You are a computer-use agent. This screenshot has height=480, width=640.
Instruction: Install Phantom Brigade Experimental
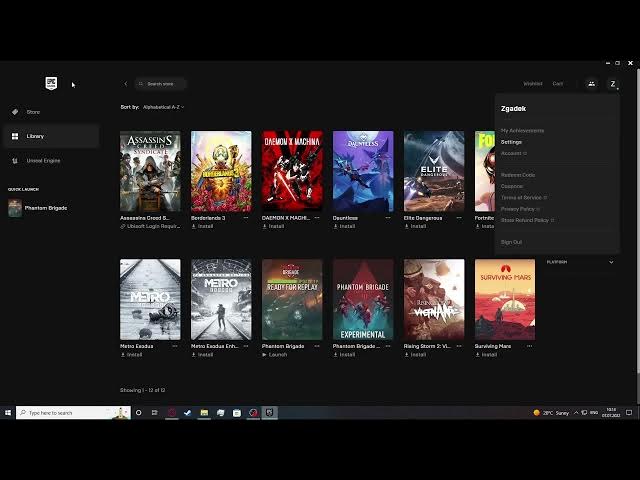point(344,355)
